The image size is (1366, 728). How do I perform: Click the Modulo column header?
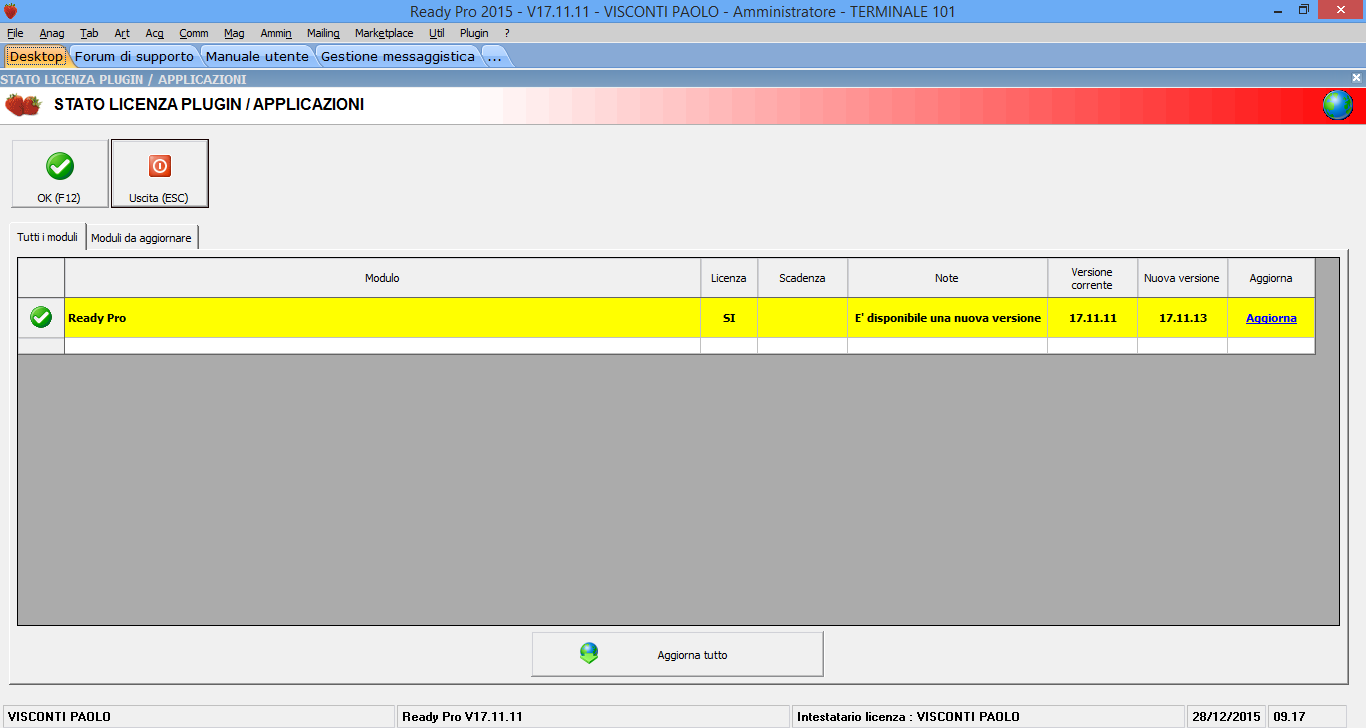pos(382,278)
